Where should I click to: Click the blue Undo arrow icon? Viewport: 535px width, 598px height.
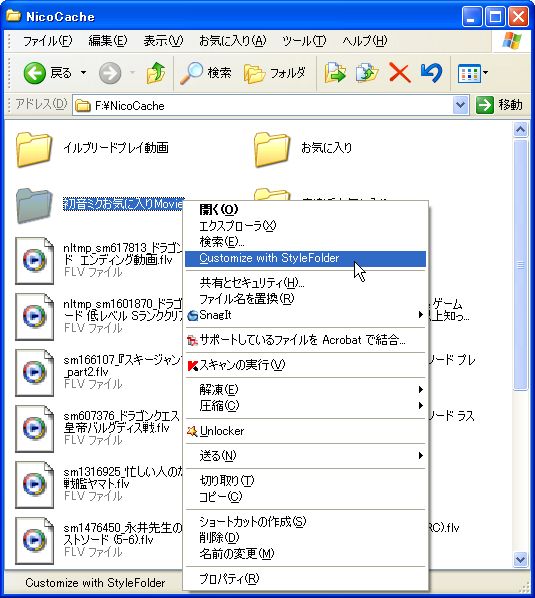431,72
